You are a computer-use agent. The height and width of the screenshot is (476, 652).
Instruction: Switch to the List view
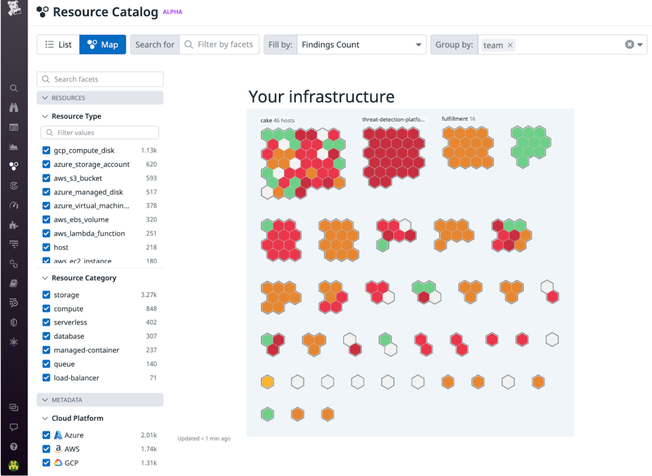[x=57, y=45]
